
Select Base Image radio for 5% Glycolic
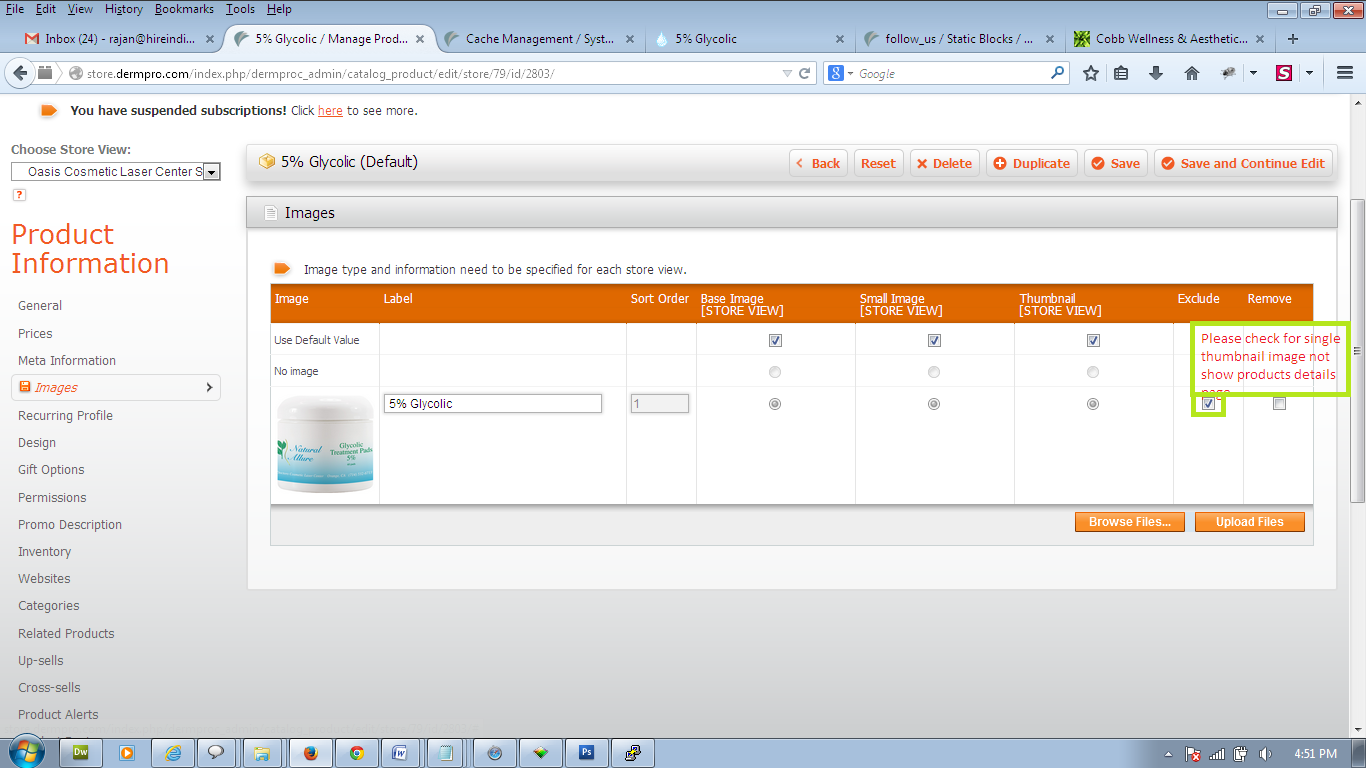(x=775, y=404)
